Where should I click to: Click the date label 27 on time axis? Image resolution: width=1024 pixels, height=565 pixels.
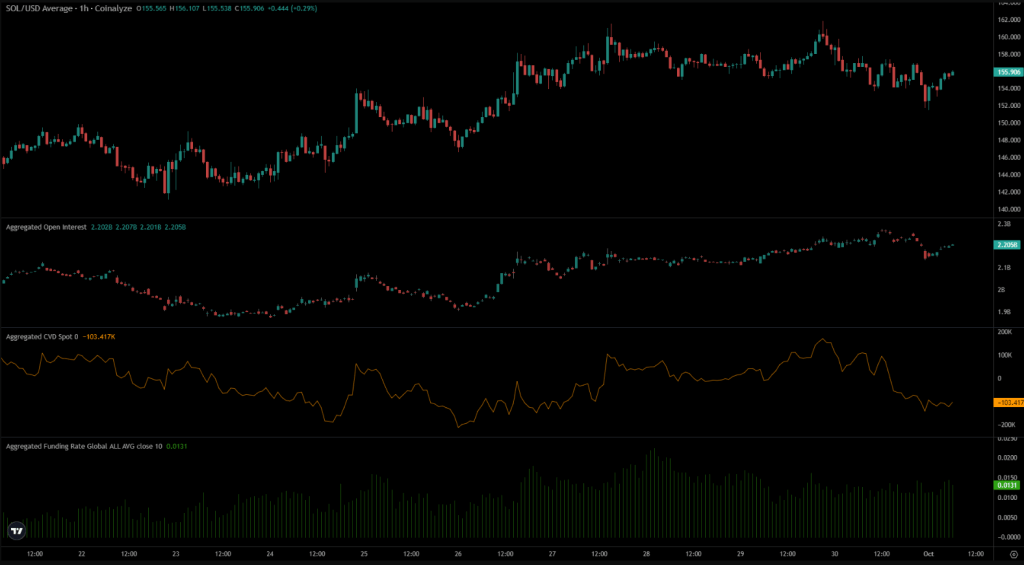tap(552, 554)
